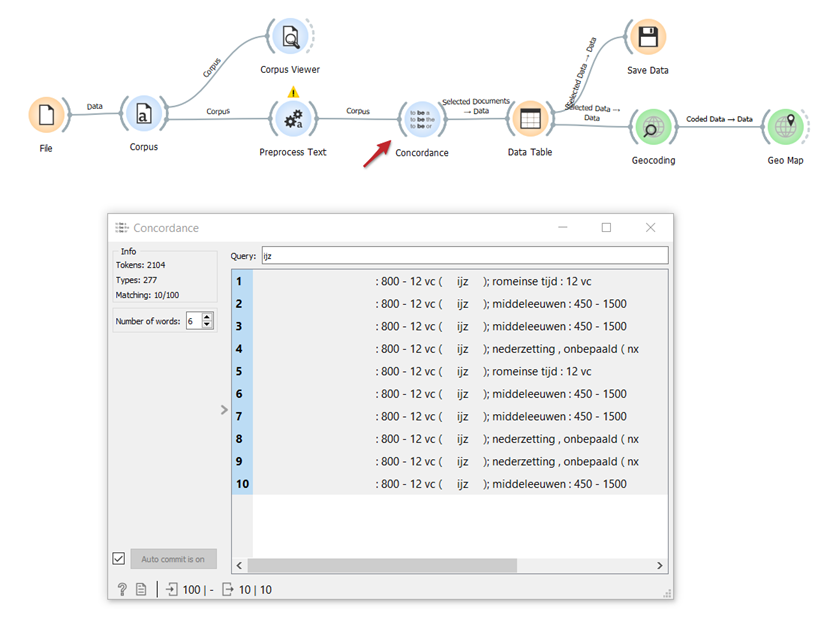Open the report icon in status bar

tap(142, 590)
